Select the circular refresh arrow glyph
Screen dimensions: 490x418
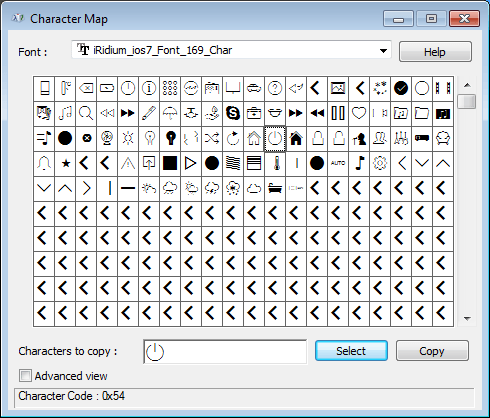(x=233, y=138)
